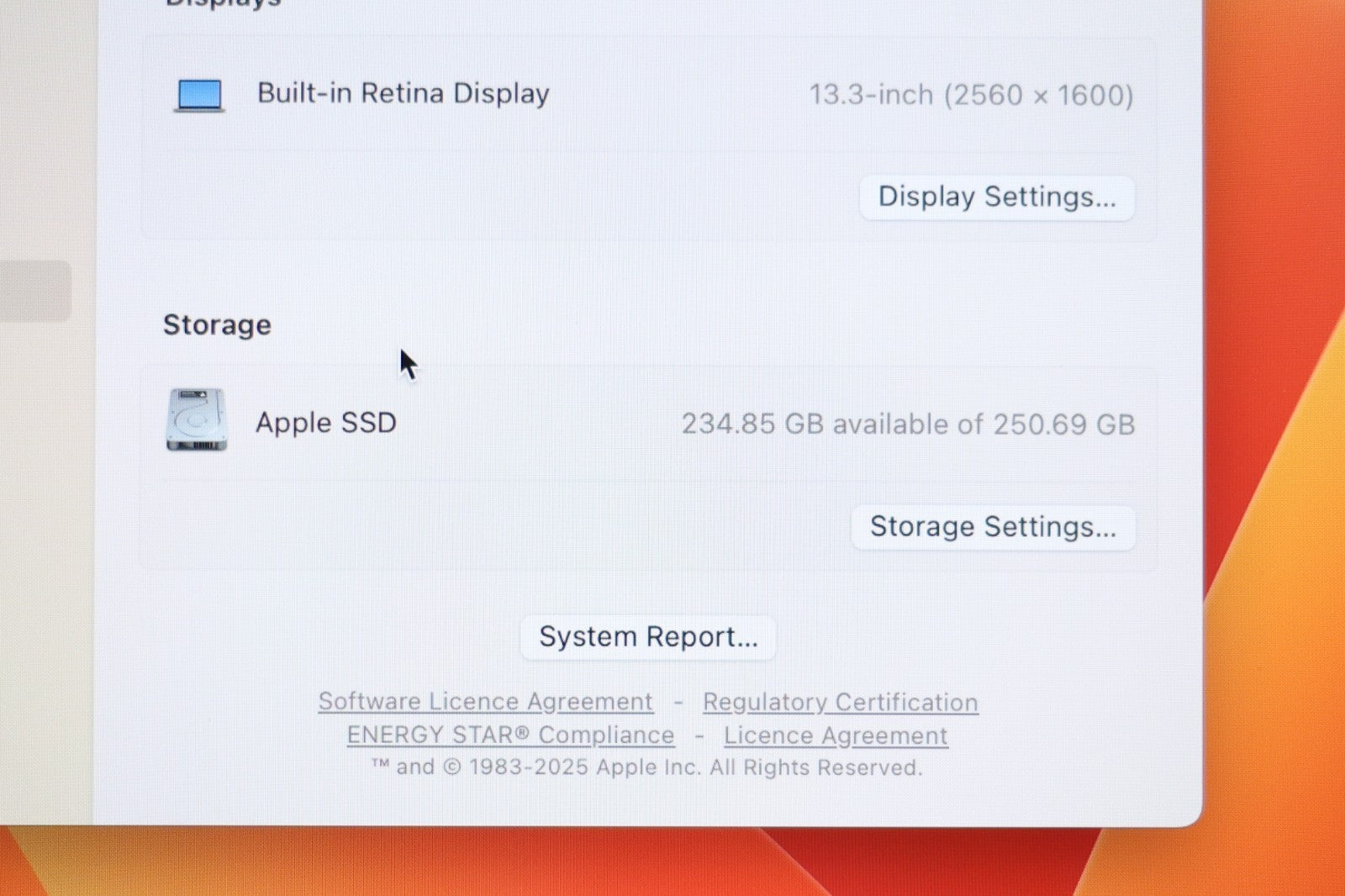Select the highlighted sidebar item
Image resolution: width=1345 pixels, height=896 pixels.
click(35, 291)
